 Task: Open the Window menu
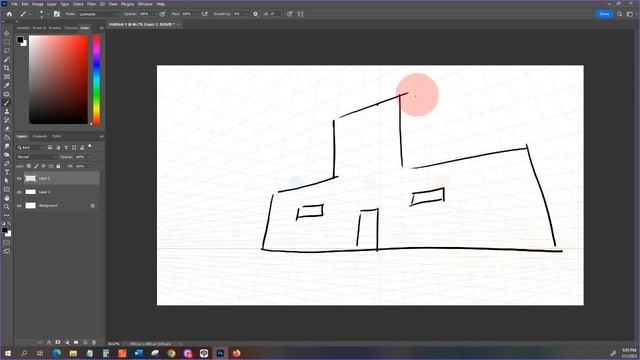click(x=145, y=4)
